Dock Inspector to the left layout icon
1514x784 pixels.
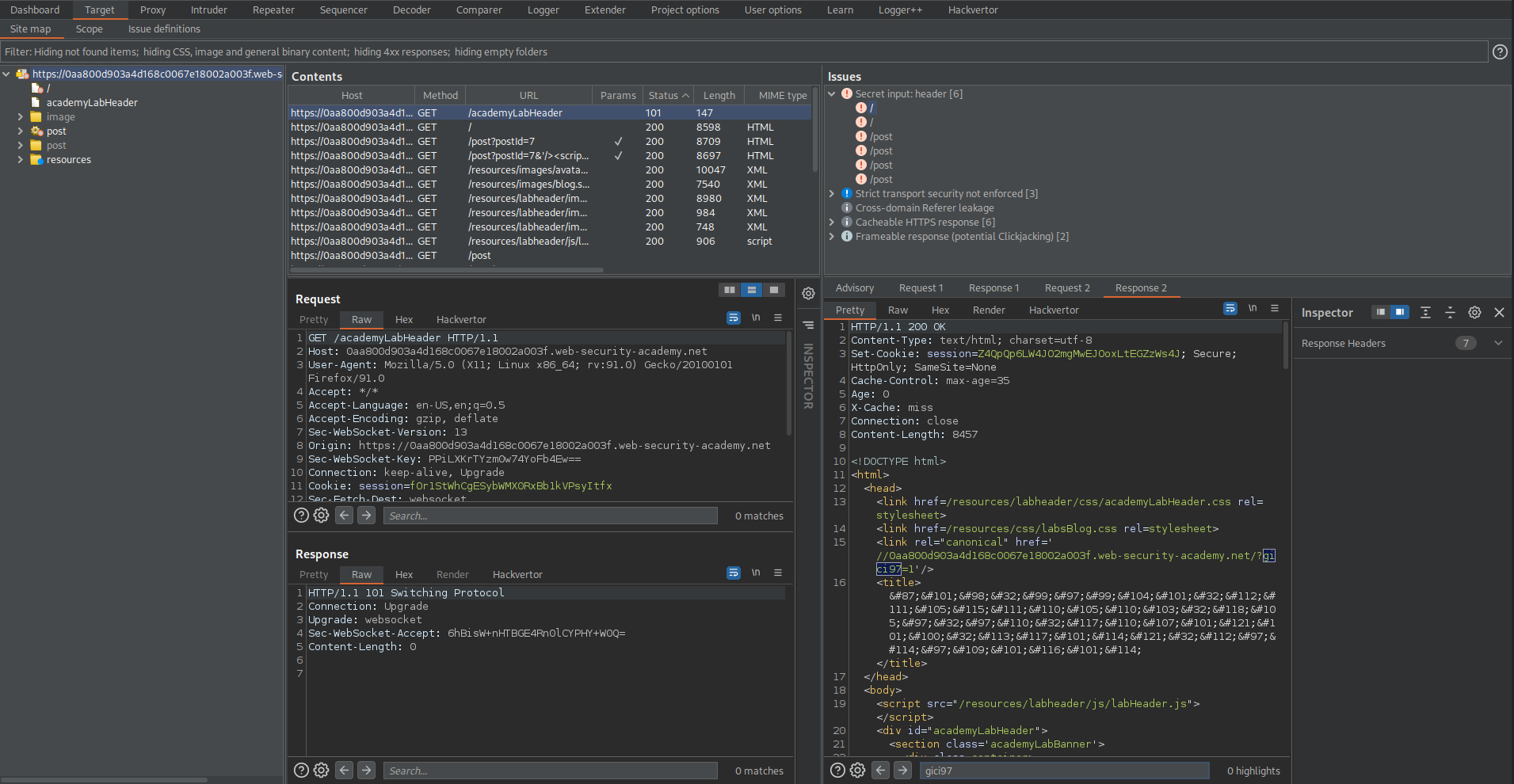(1381, 312)
